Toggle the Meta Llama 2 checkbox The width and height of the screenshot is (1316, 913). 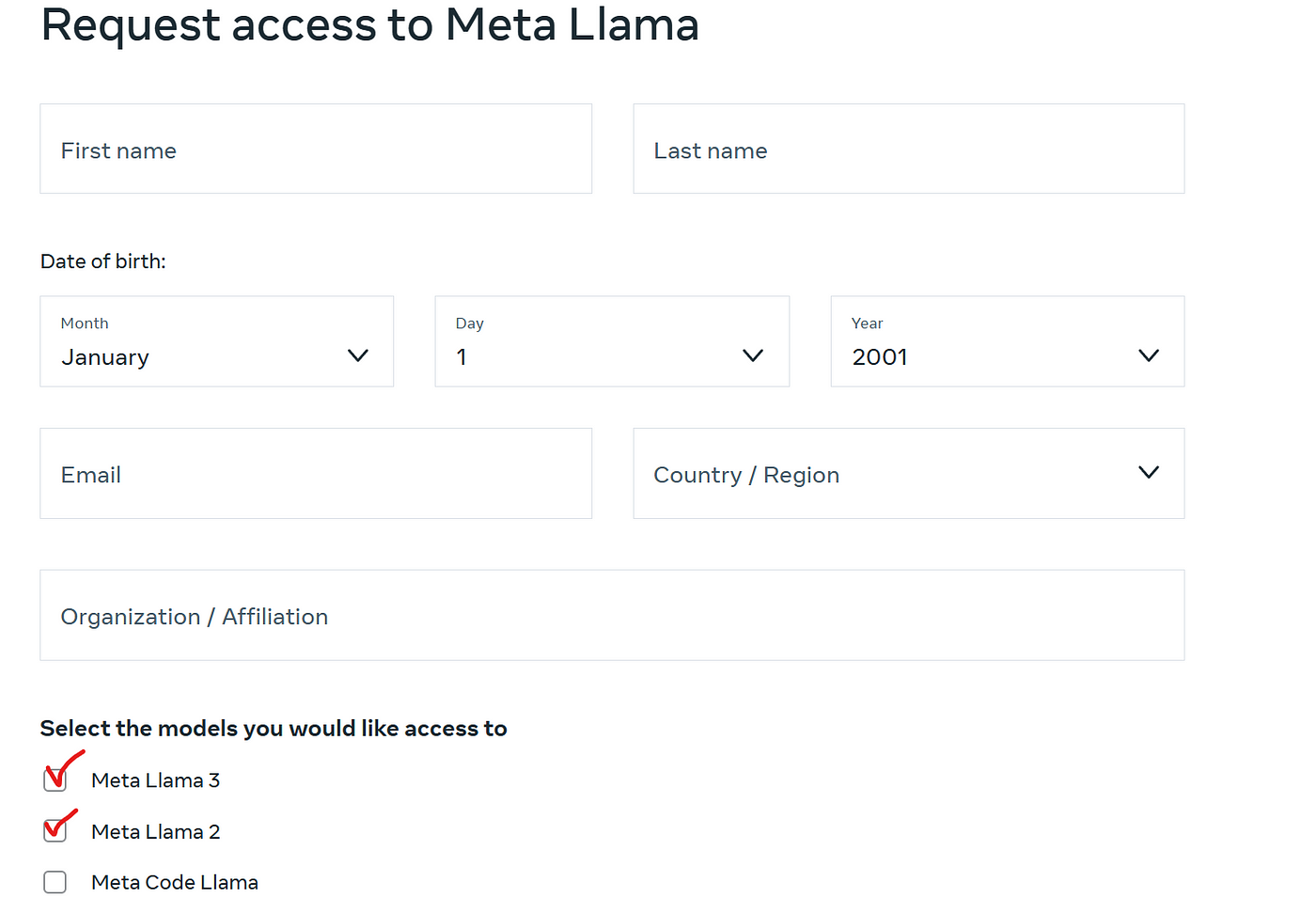(55, 831)
